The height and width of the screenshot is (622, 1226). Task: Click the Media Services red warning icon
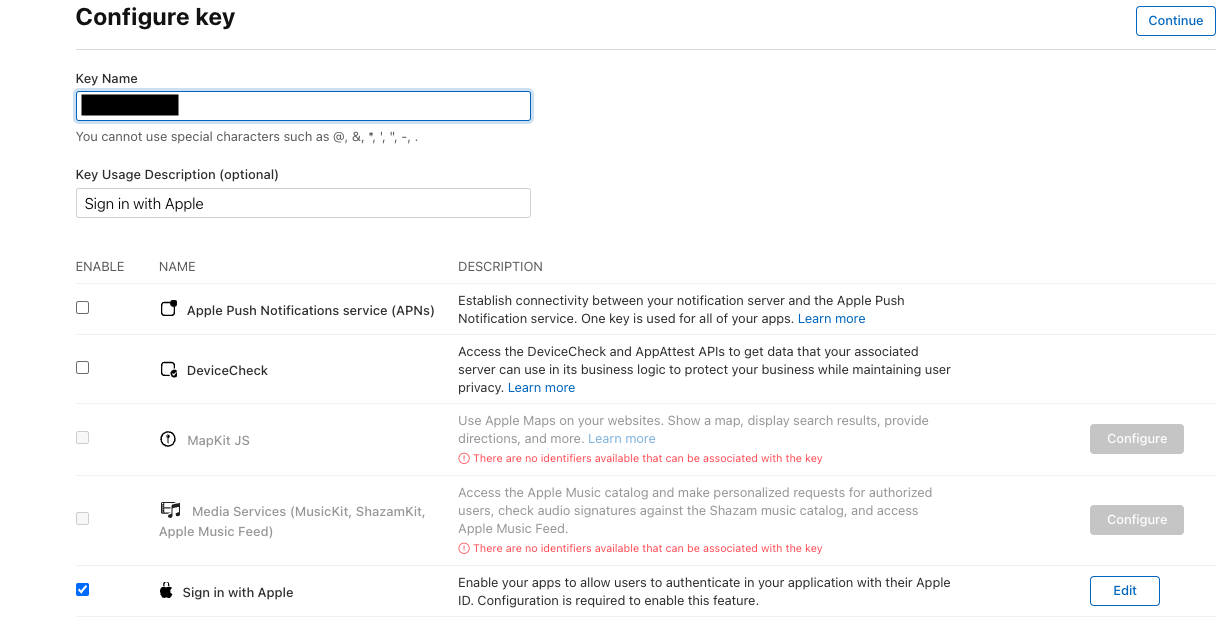tap(464, 548)
